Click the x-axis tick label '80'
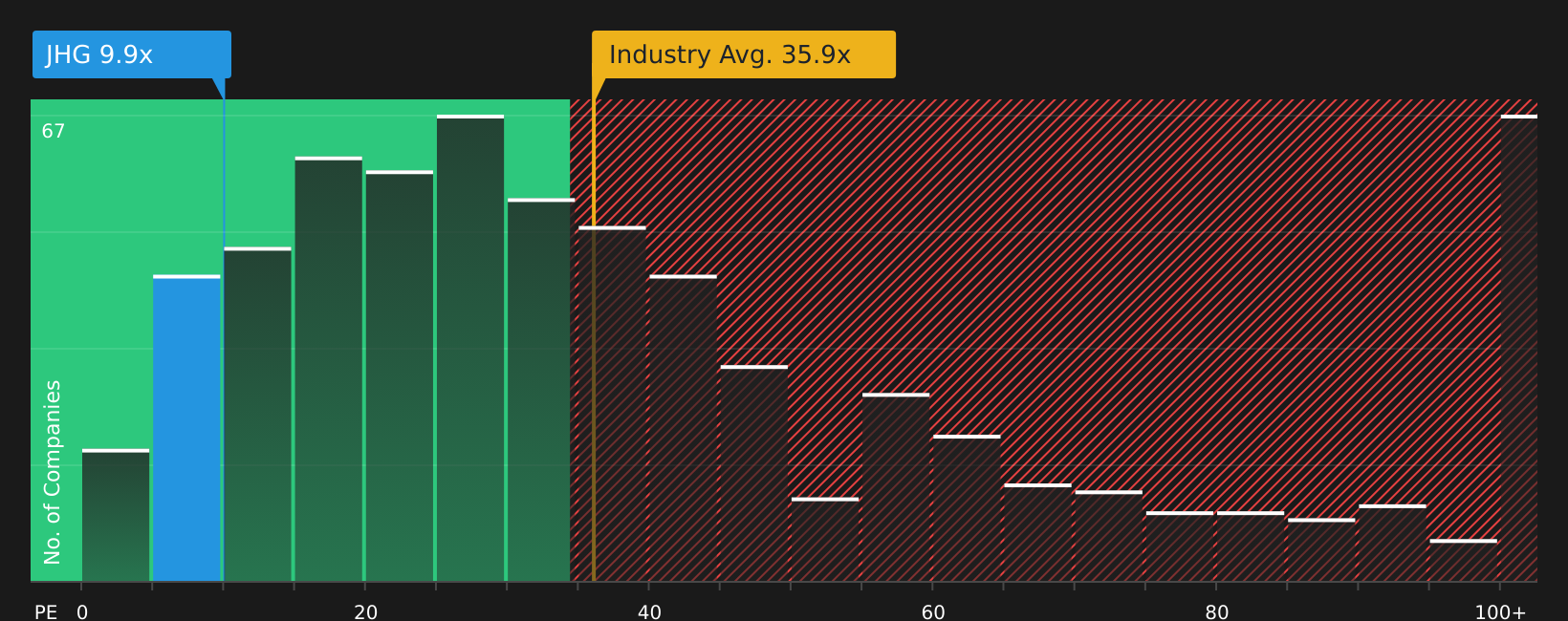 pyautogui.click(x=1217, y=611)
